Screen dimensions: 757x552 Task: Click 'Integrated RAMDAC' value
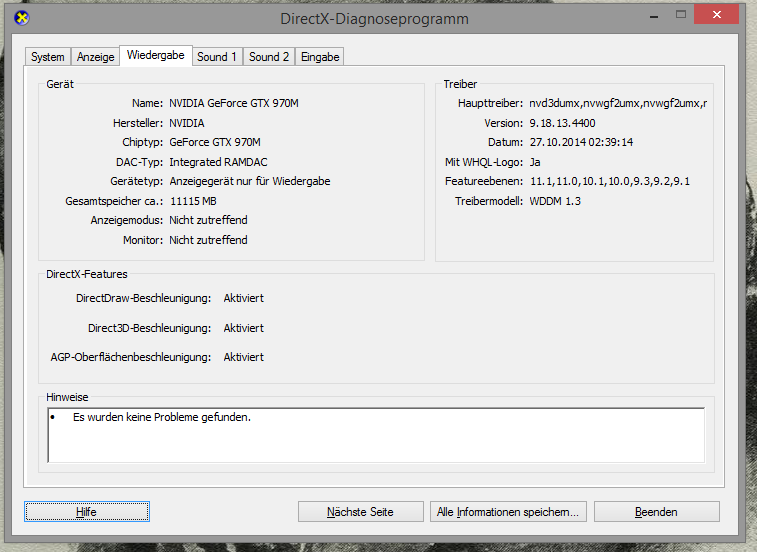pyautogui.click(x=218, y=162)
